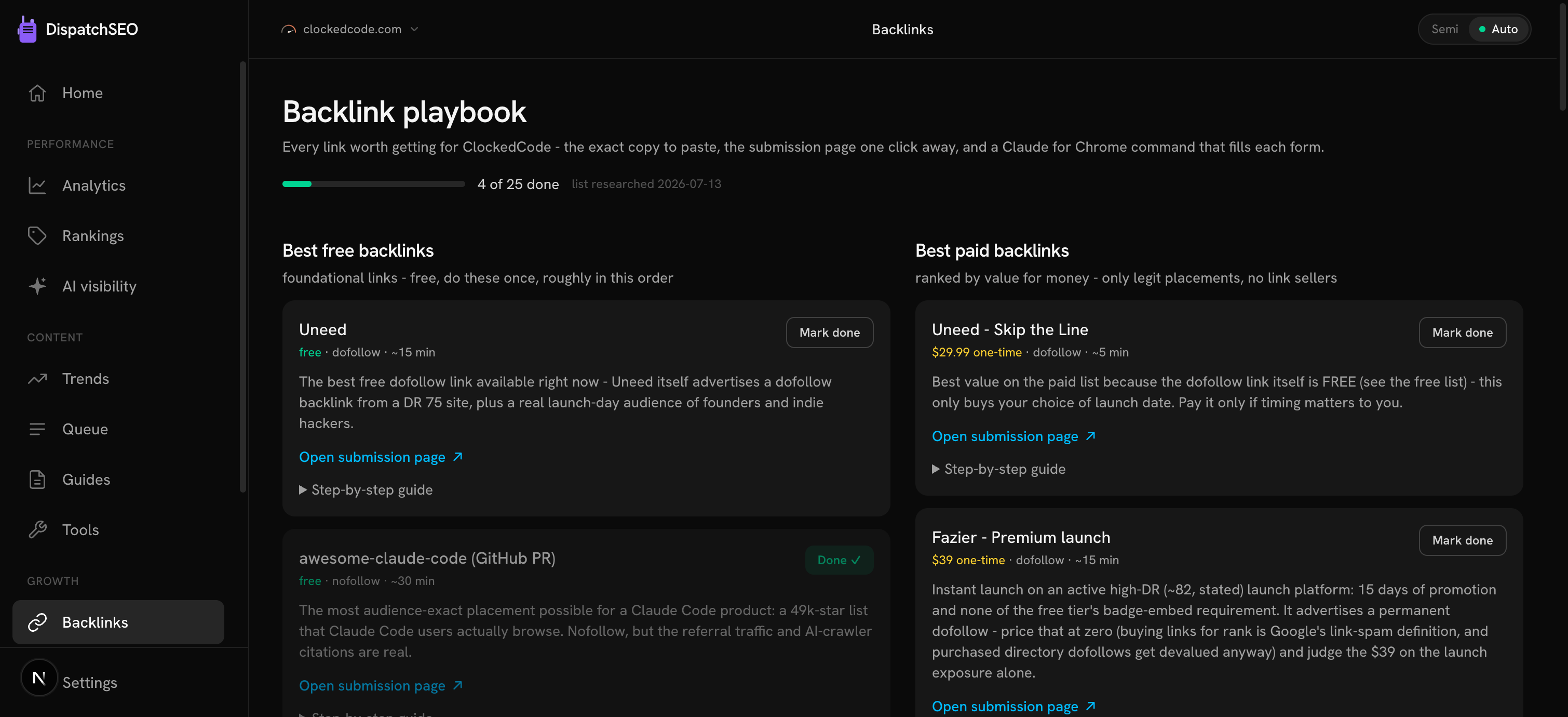Viewport: 1568px width, 717px height.
Task: Navigate to AI visibility
Action: (x=118, y=286)
